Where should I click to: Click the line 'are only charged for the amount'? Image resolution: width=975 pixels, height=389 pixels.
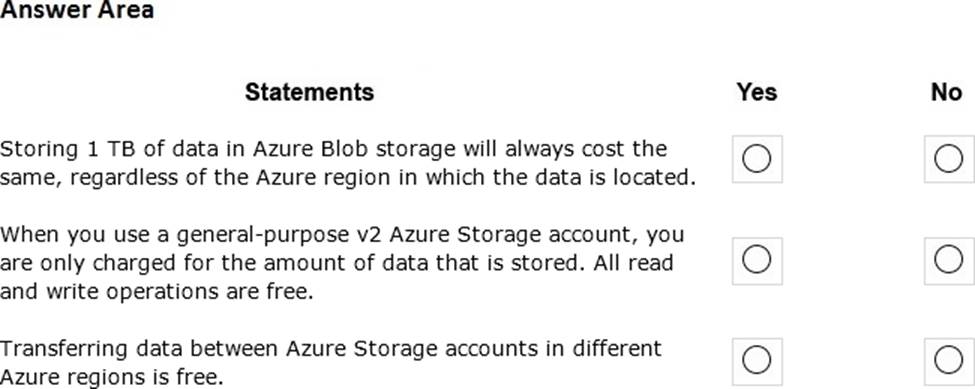[336, 263]
